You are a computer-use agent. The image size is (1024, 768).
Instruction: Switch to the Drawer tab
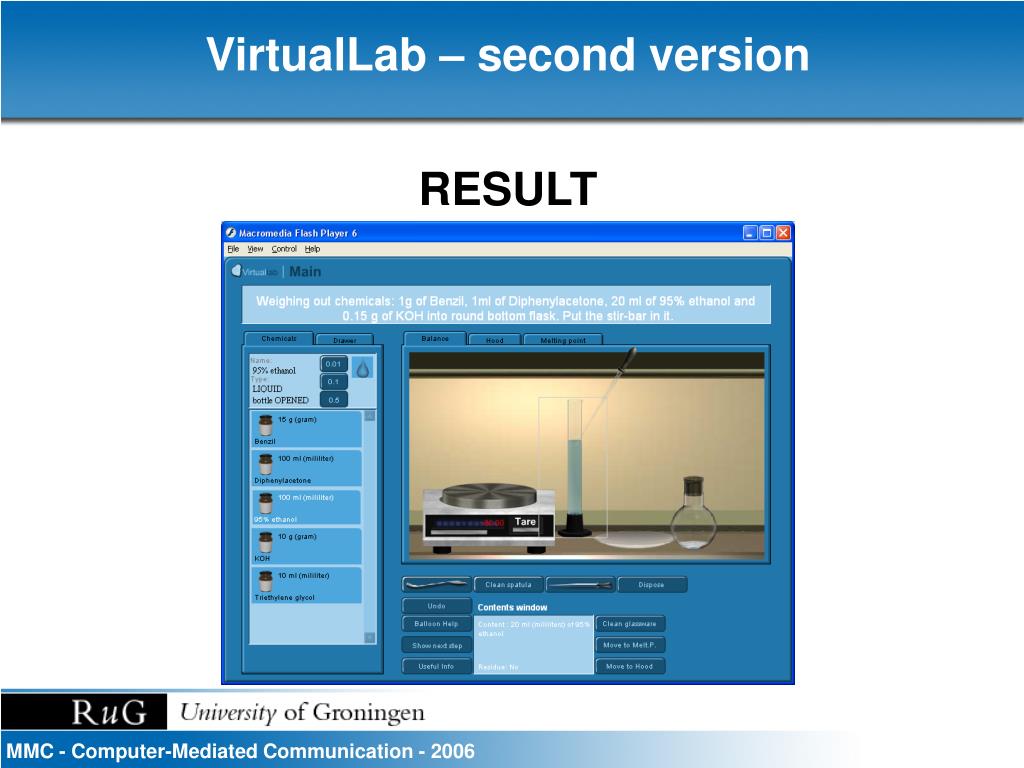345,340
